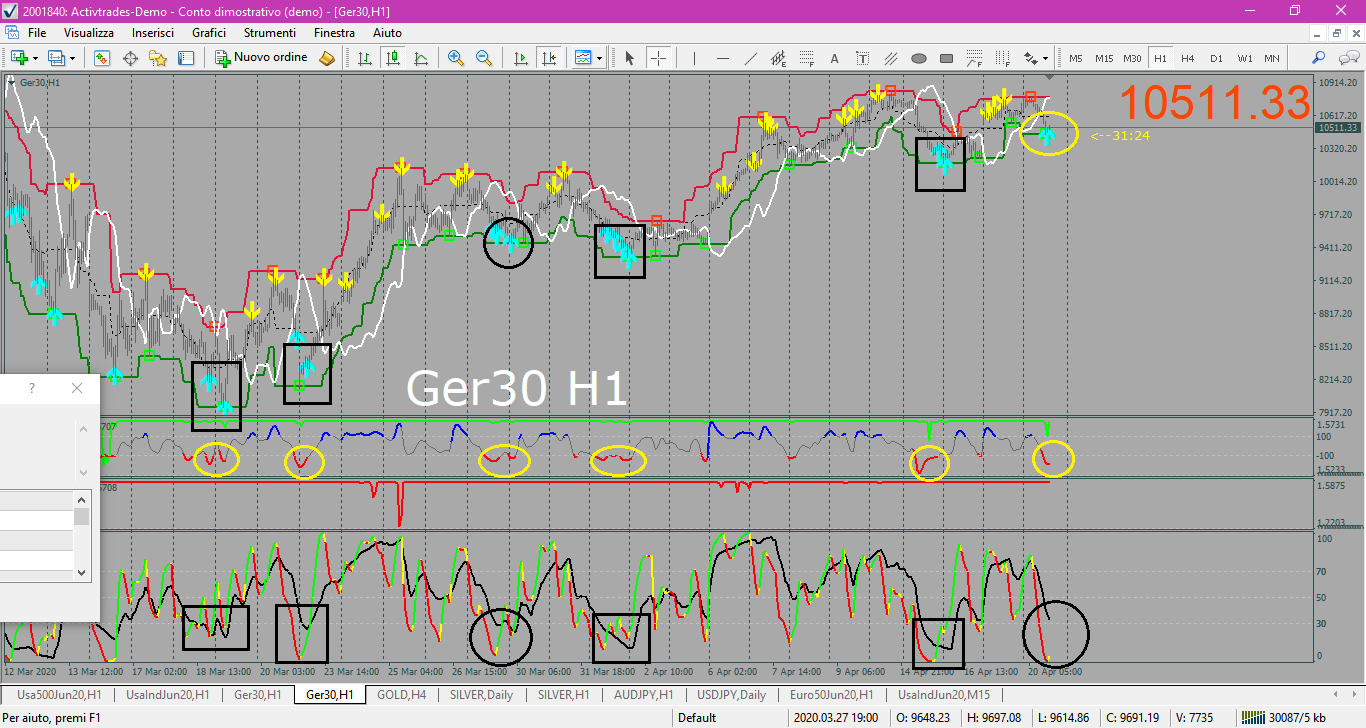Open the arrows objects tool

coord(1030,58)
